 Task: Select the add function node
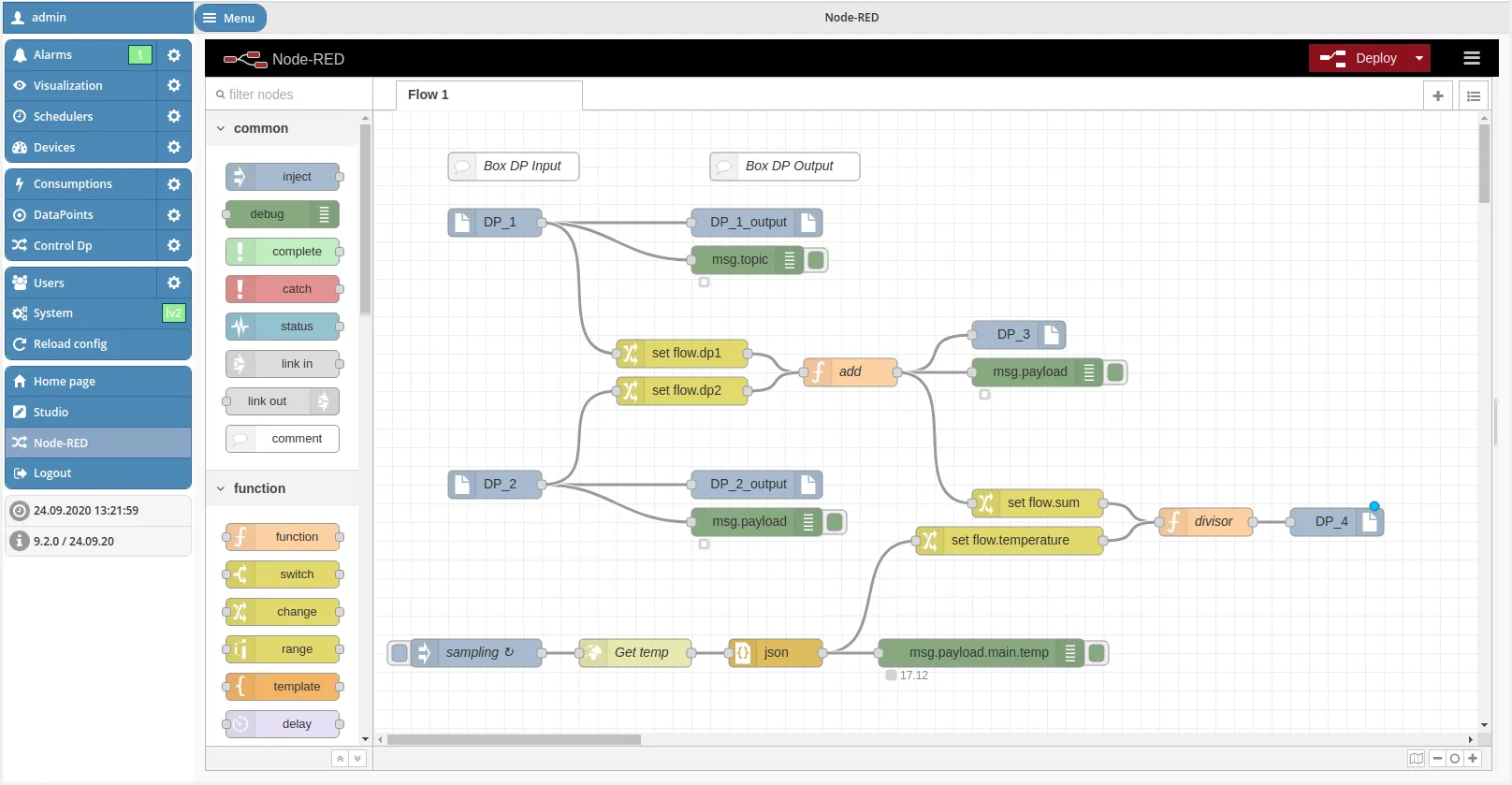coord(850,372)
